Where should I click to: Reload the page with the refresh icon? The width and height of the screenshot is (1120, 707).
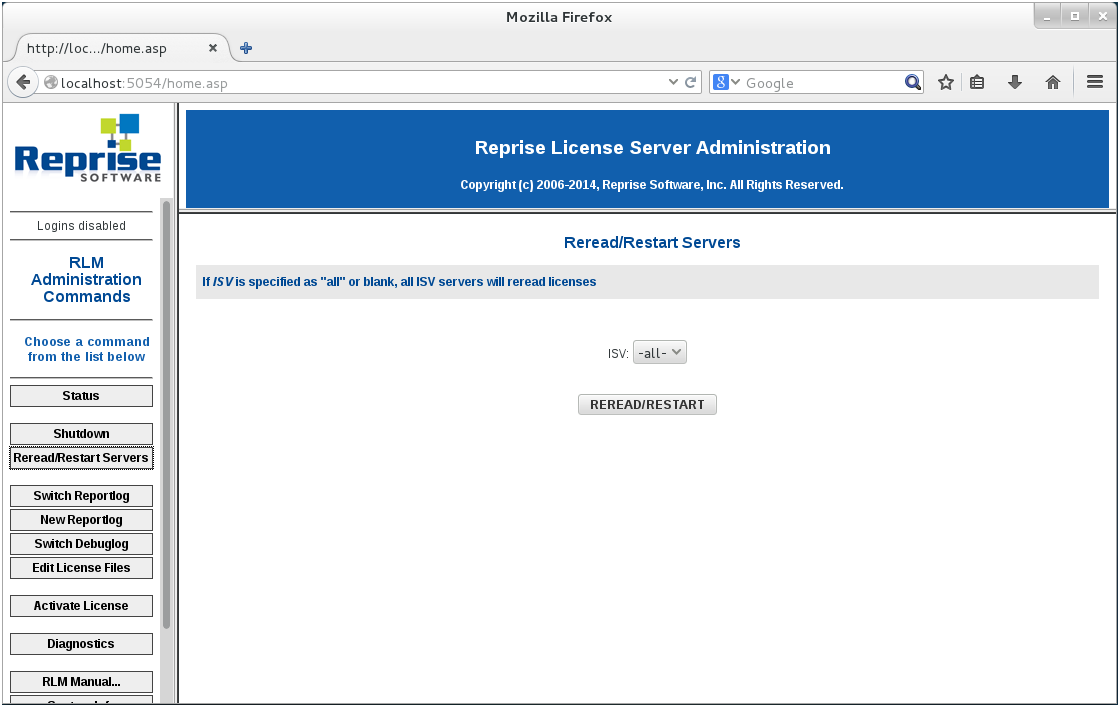pos(691,82)
